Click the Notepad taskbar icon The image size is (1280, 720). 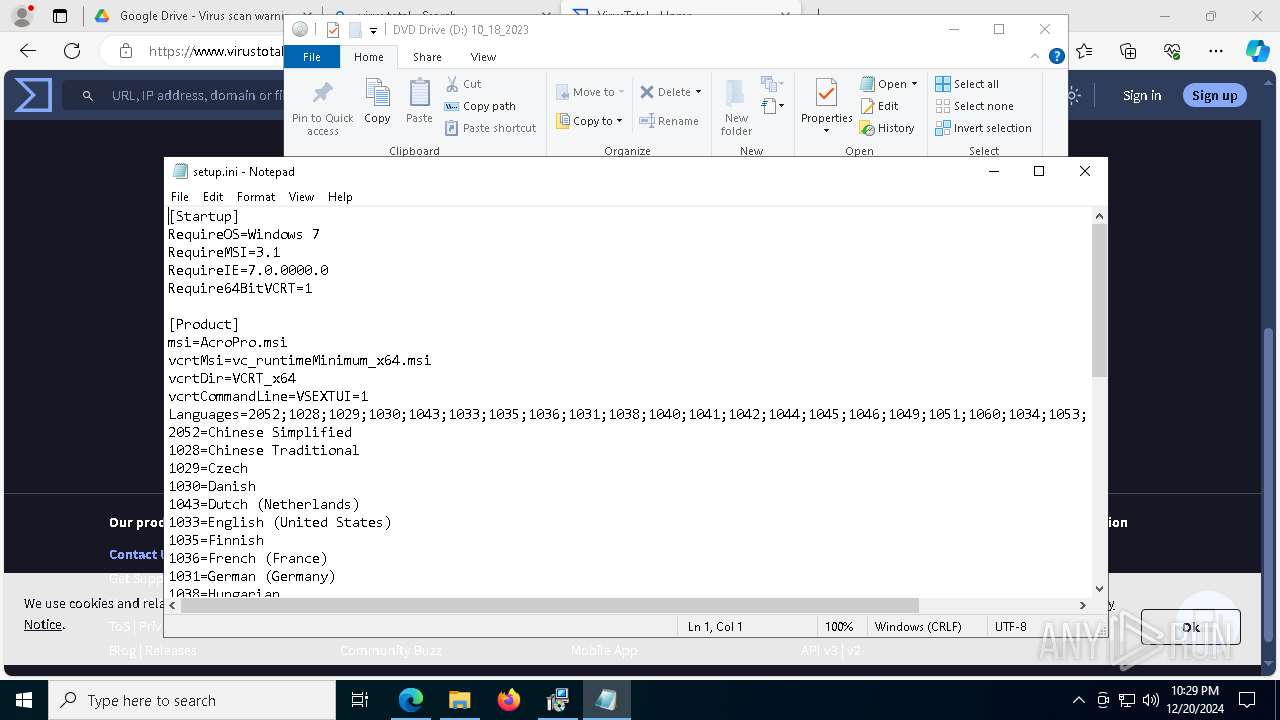pyautogui.click(x=606, y=700)
